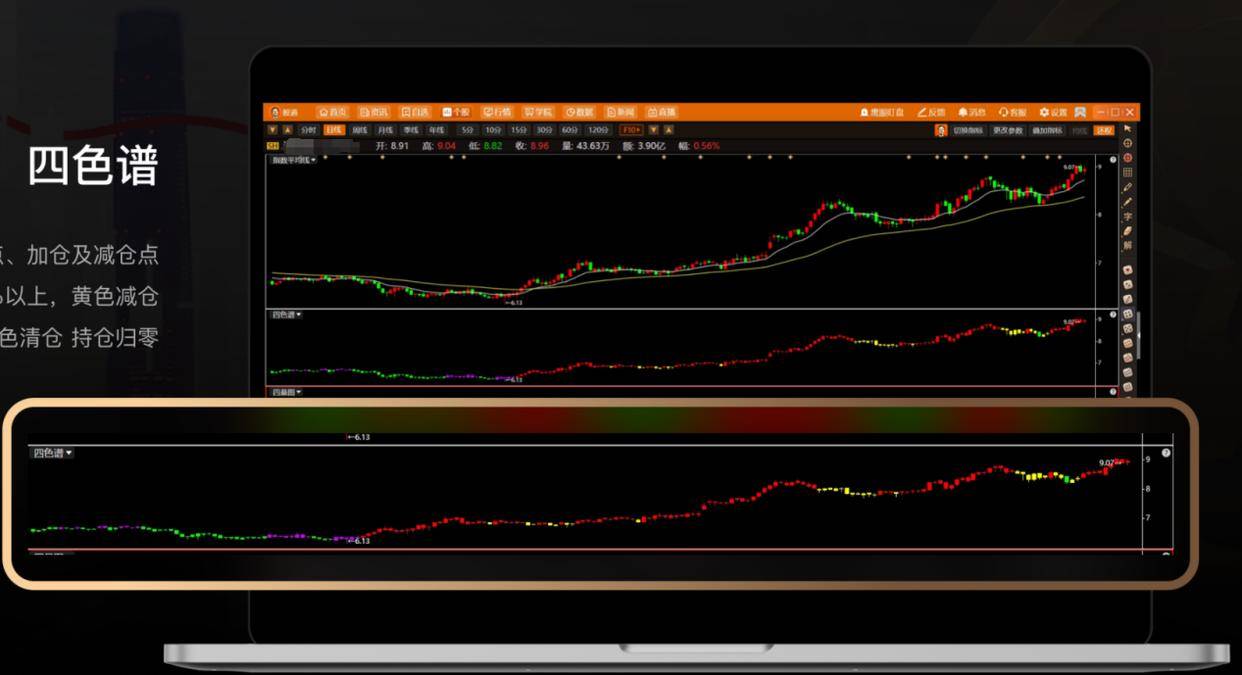The width and height of the screenshot is (1242, 675).
Task: Click the grid tool icon in right sidebar
Action: (1127, 172)
